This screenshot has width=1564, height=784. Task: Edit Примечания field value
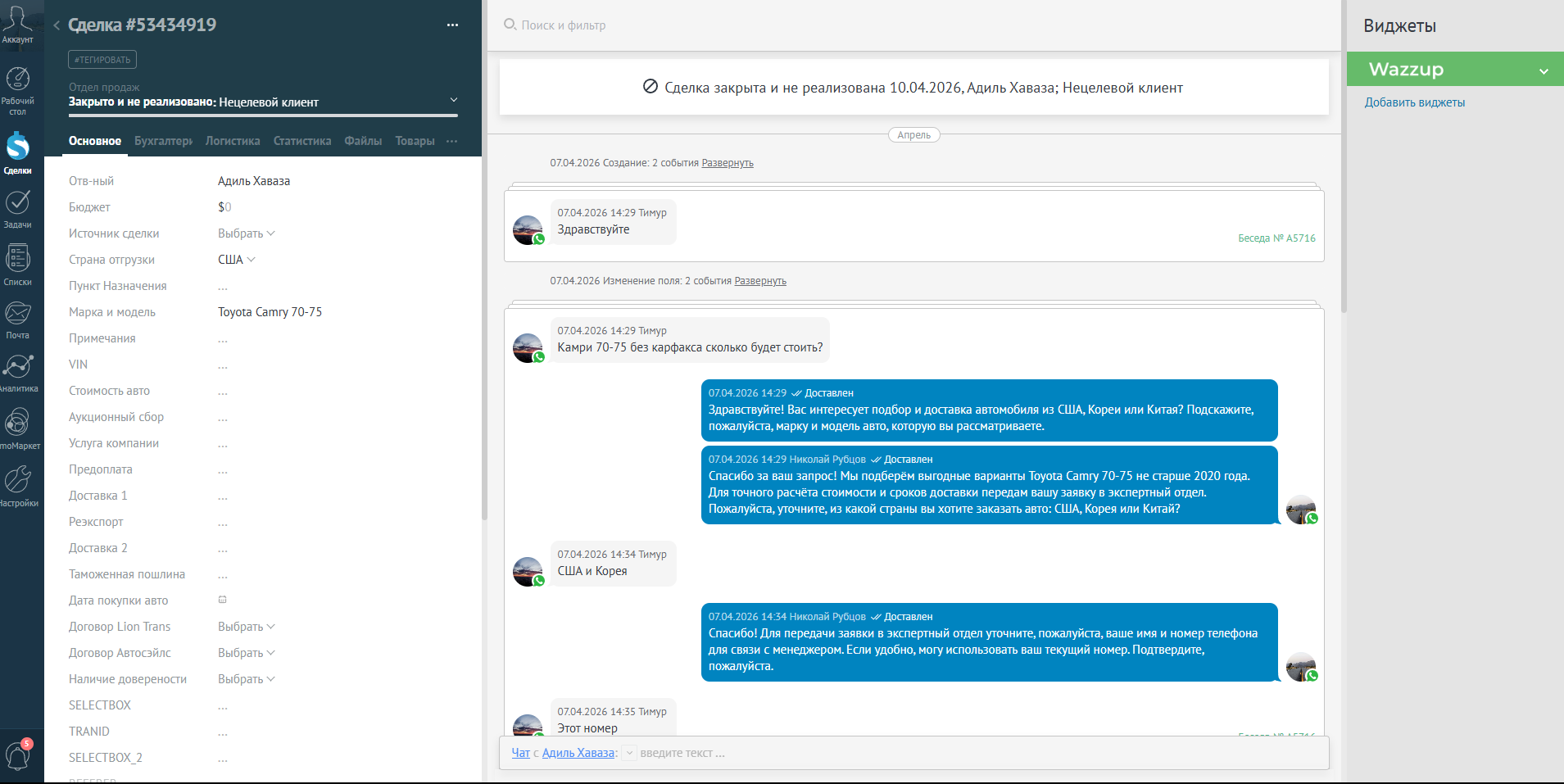223,339
